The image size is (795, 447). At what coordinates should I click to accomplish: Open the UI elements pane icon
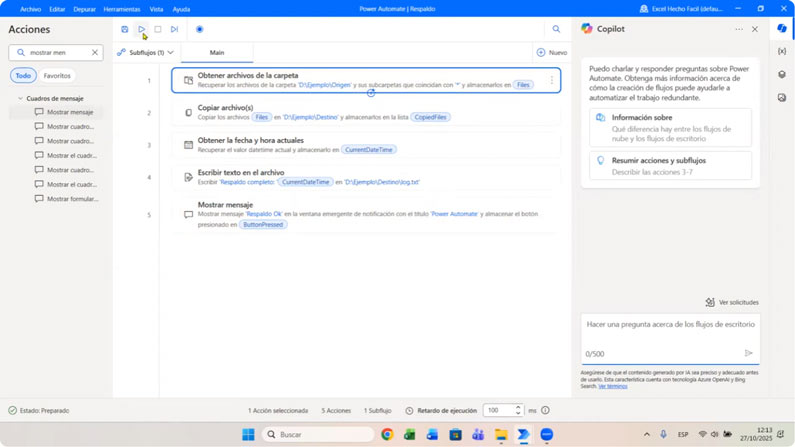782,74
